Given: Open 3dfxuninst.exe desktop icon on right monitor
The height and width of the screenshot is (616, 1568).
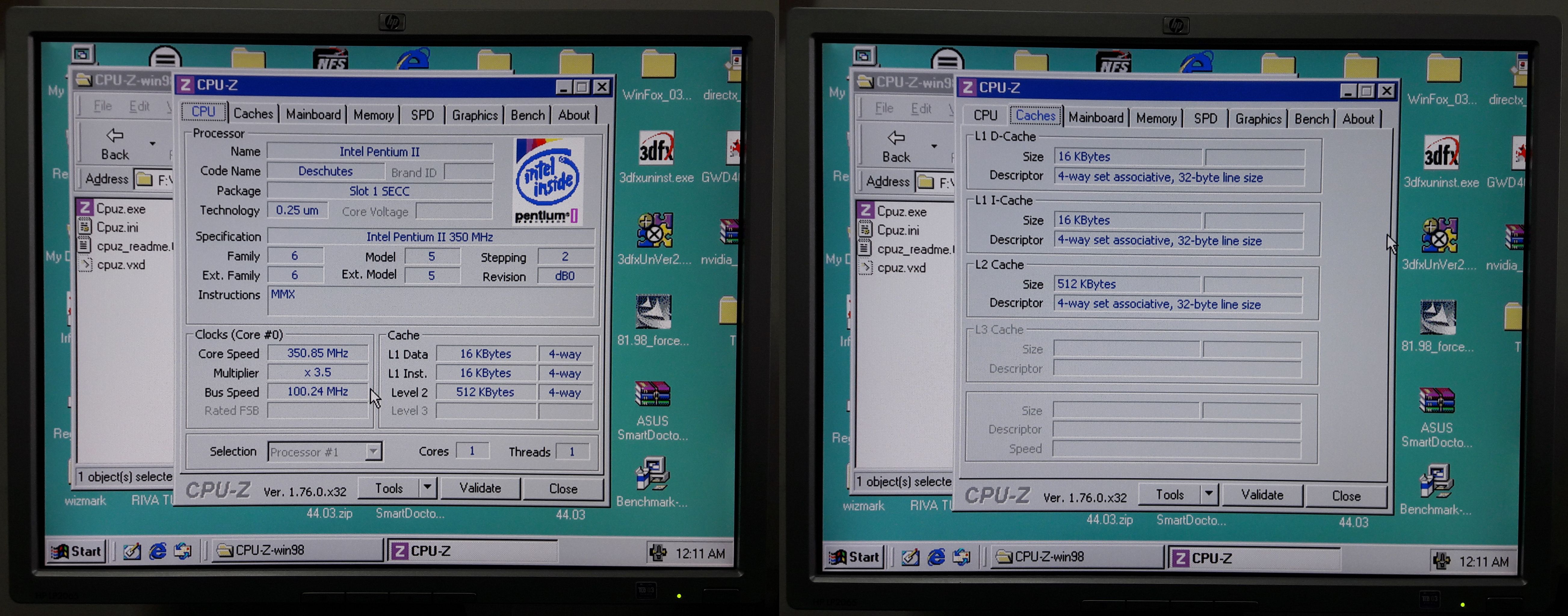Looking at the screenshot, I should 1441,152.
